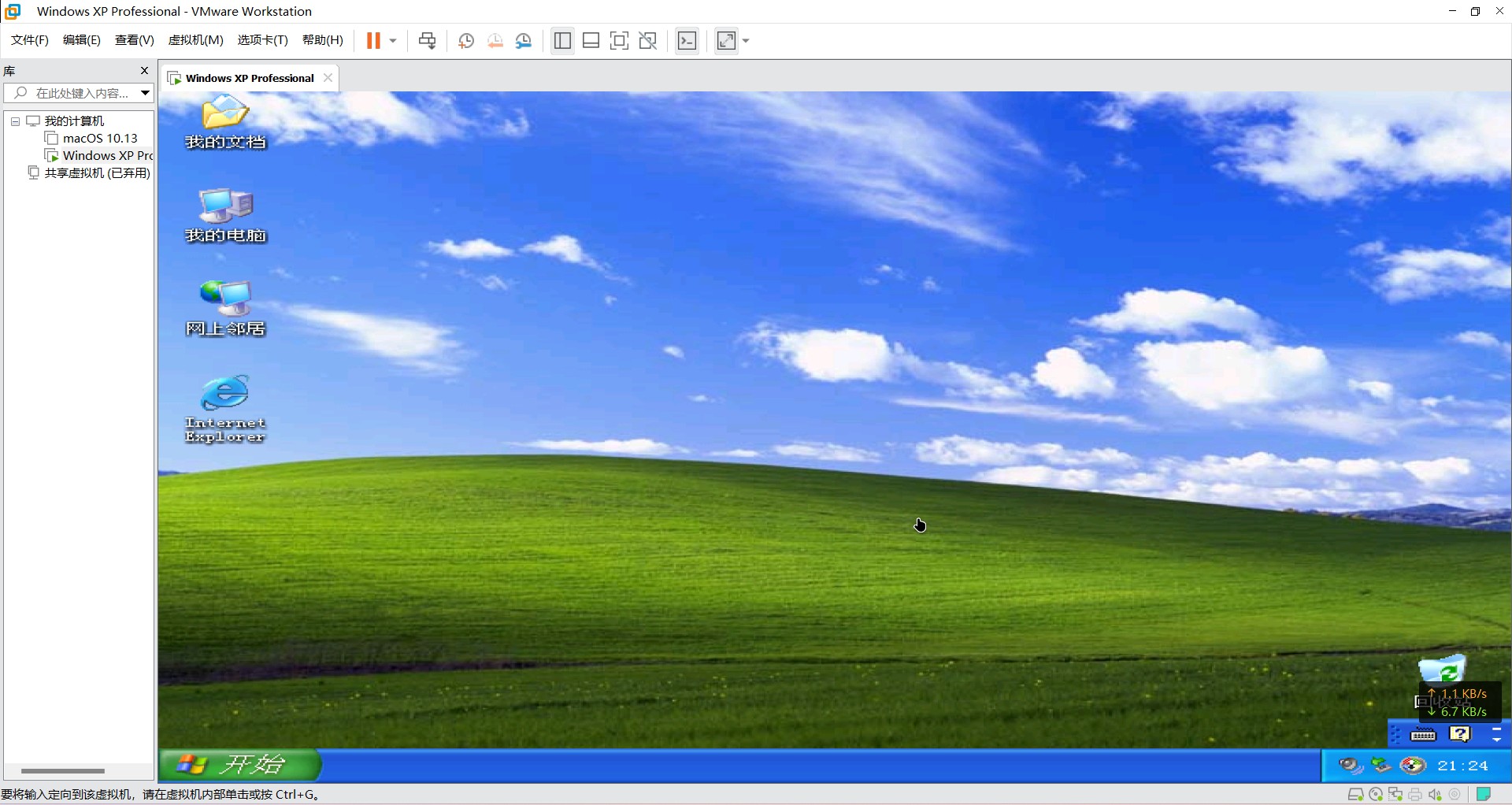This screenshot has height=805, width=1512.
Task: Click the safely remove hardware tray icon
Action: 1381,766
